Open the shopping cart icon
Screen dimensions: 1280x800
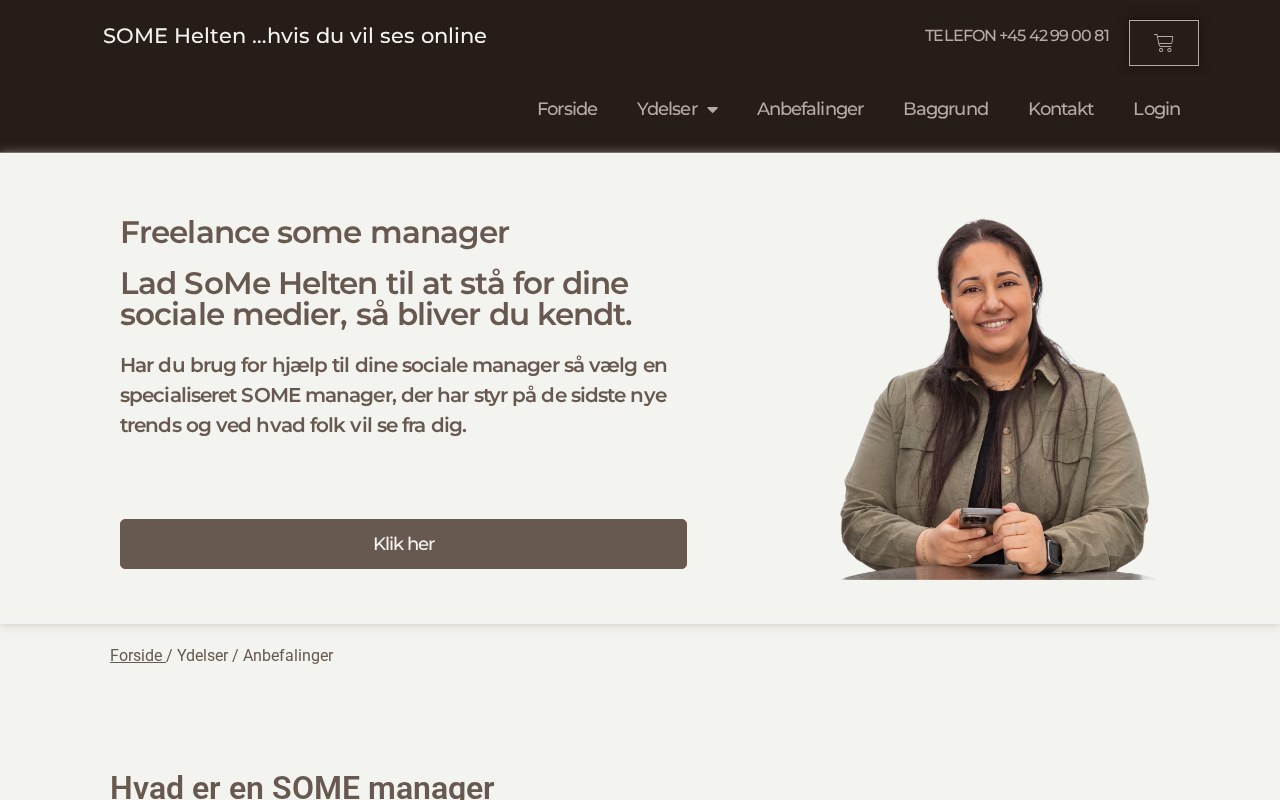point(1163,43)
